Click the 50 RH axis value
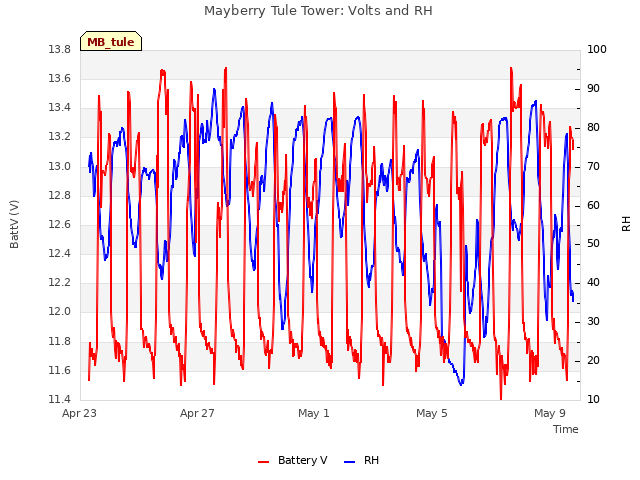This screenshot has width=640, height=480. point(593,244)
